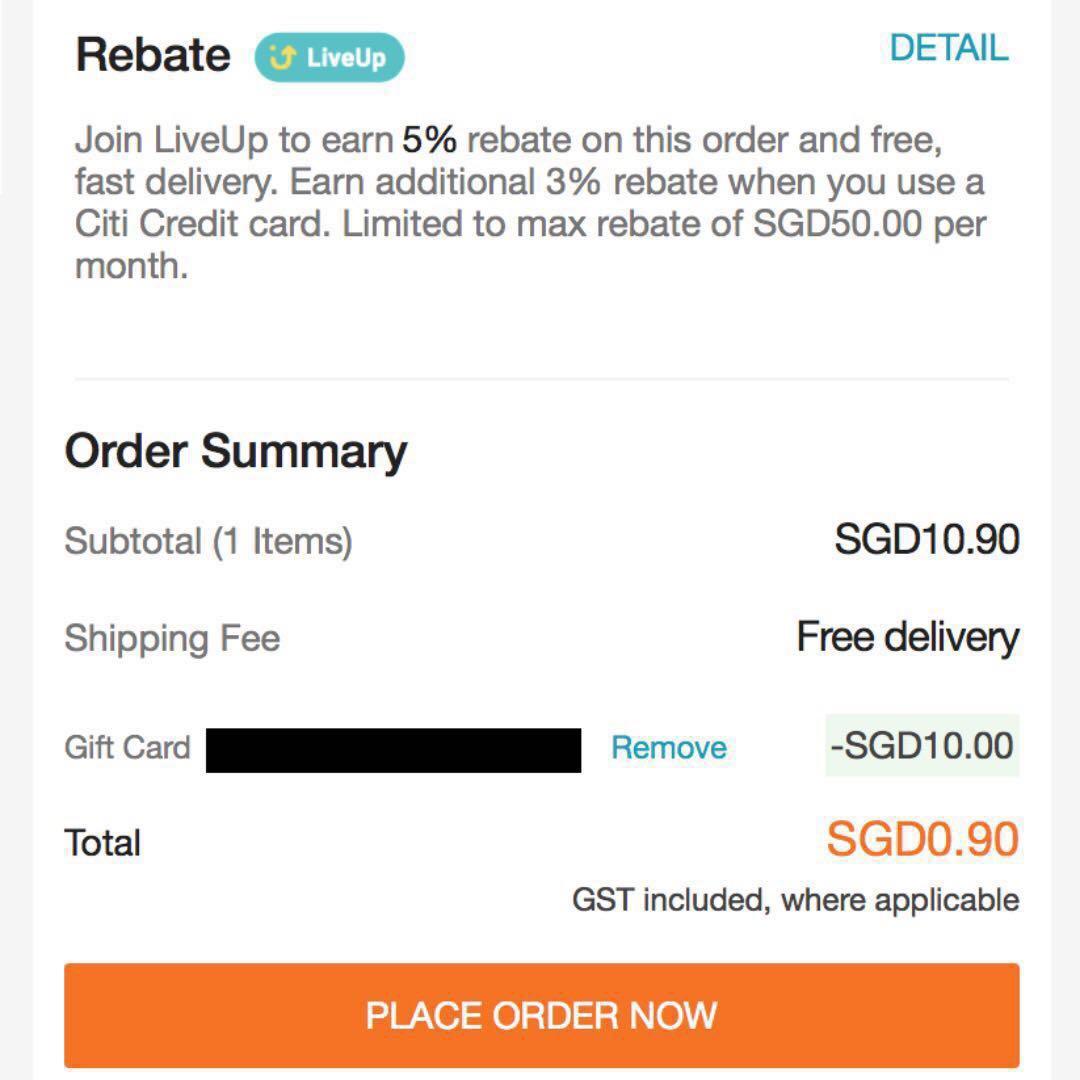Click the Free delivery shipping fee value
Screen dimensions: 1080x1080
tap(907, 636)
